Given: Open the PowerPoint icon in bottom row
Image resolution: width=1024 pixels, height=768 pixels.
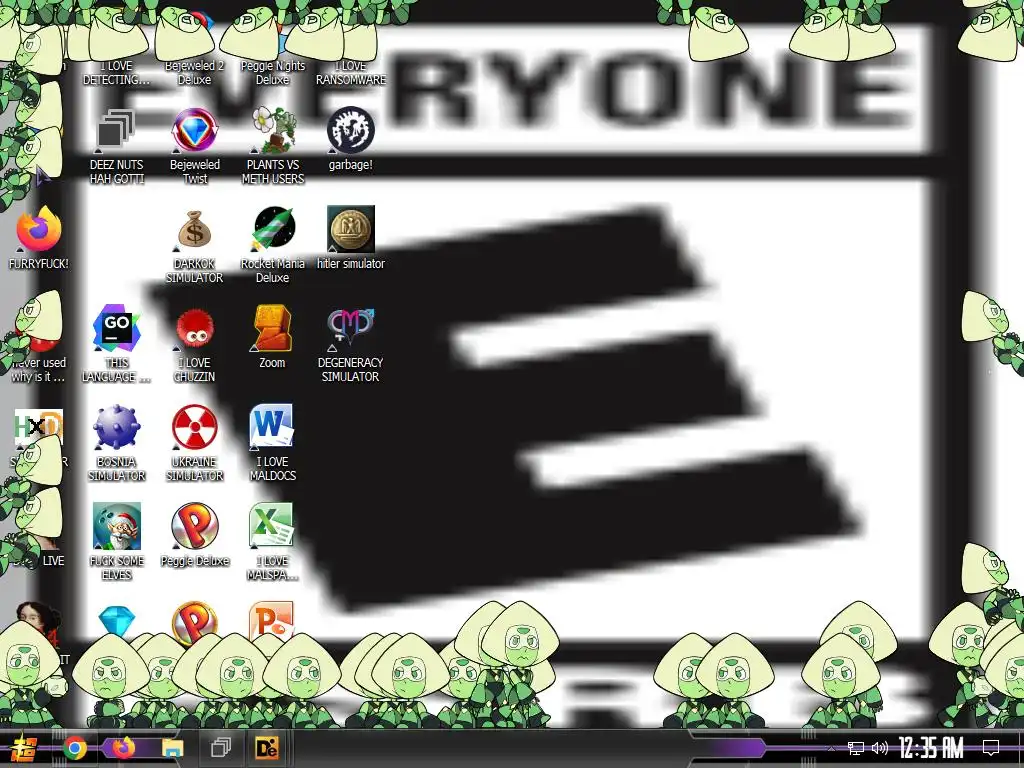Looking at the screenshot, I should pyautogui.click(x=272, y=620).
